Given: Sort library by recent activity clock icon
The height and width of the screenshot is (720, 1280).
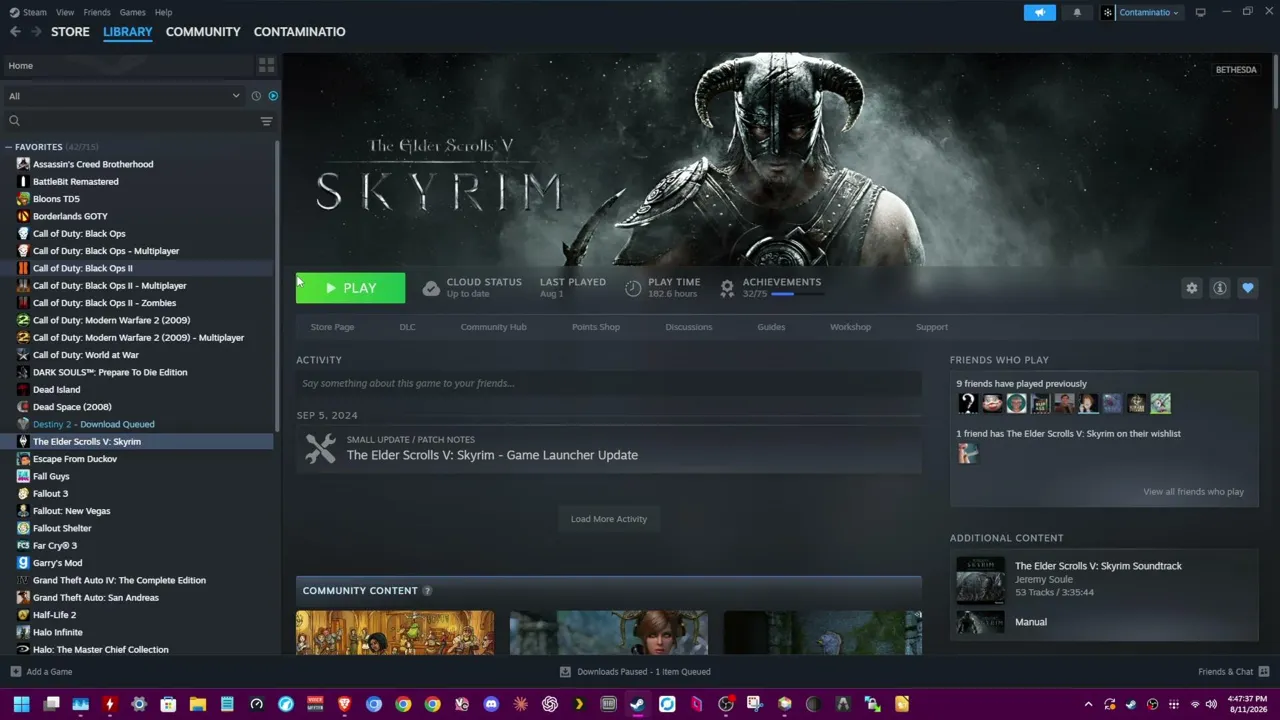Looking at the screenshot, I should (x=256, y=96).
